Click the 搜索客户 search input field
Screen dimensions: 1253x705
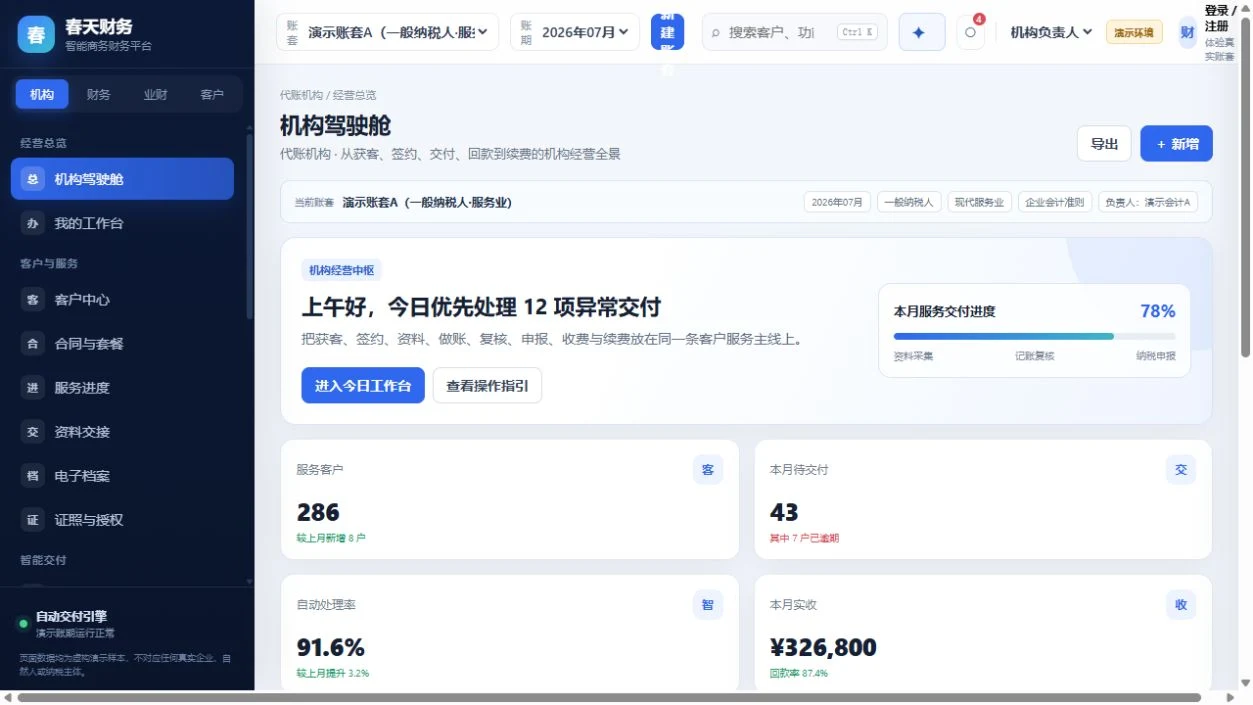(x=795, y=32)
